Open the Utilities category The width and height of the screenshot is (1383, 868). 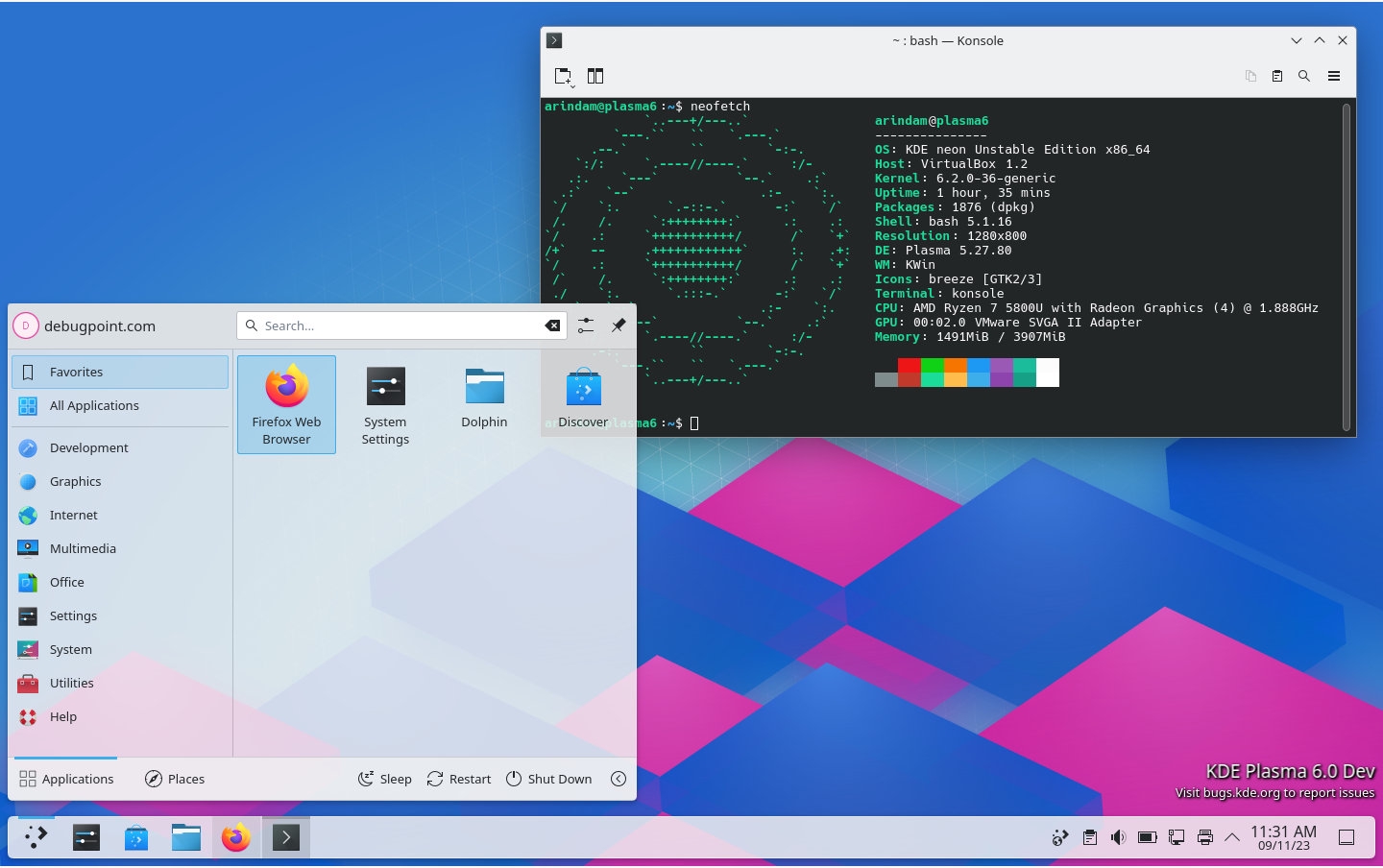tap(120, 683)
